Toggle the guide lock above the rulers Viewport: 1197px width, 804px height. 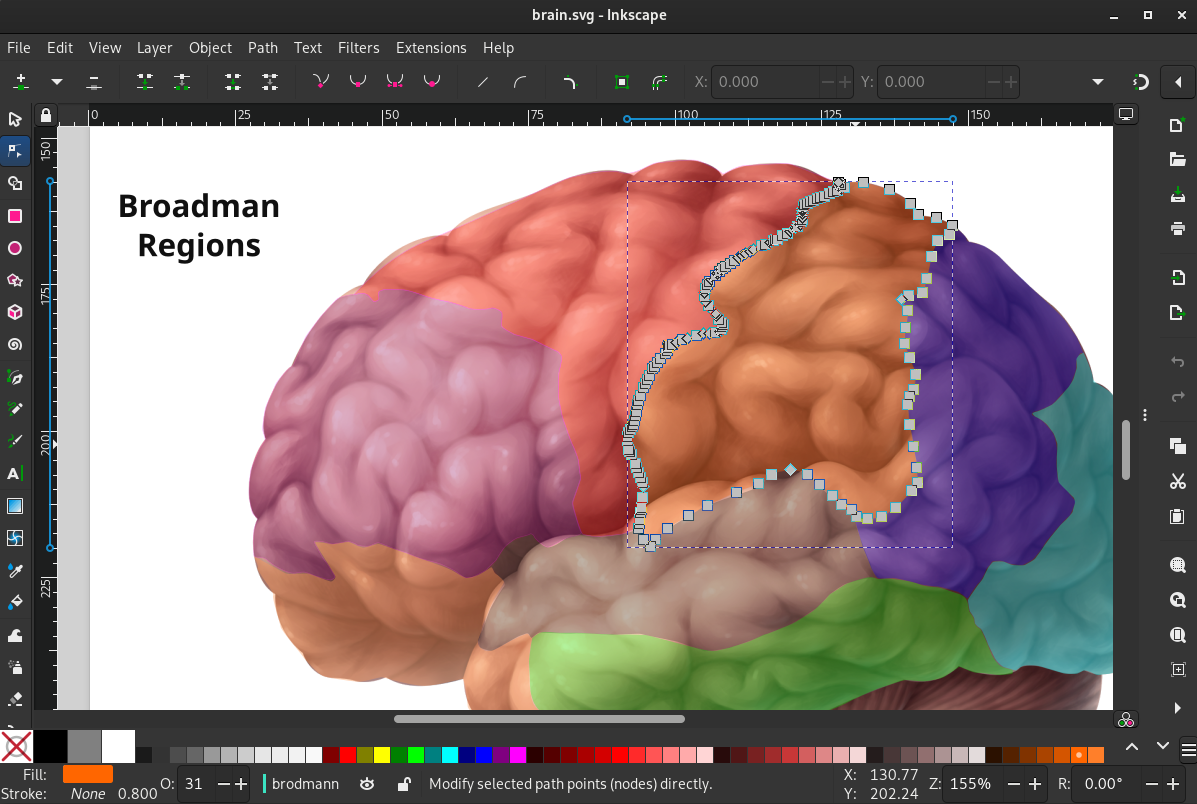46,115
